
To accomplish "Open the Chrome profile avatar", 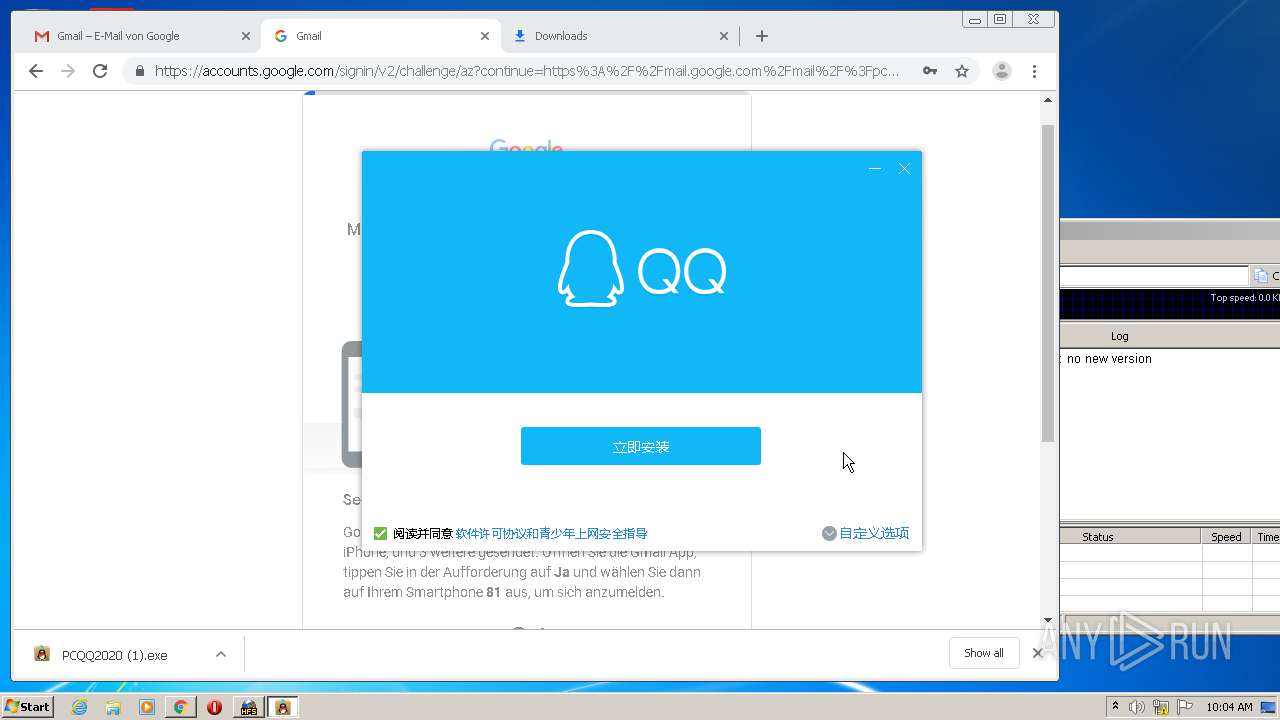I will [x=1002, y=71].
